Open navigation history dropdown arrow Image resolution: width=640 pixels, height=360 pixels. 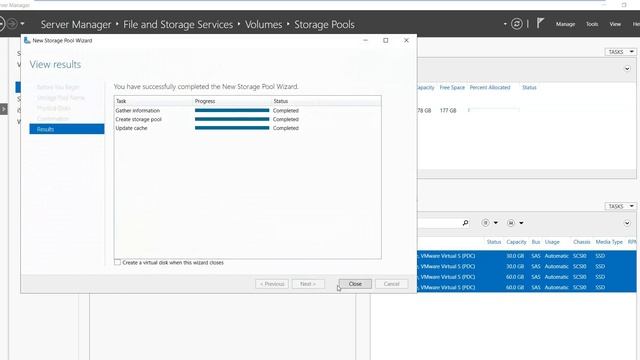(x=22, y=24)
